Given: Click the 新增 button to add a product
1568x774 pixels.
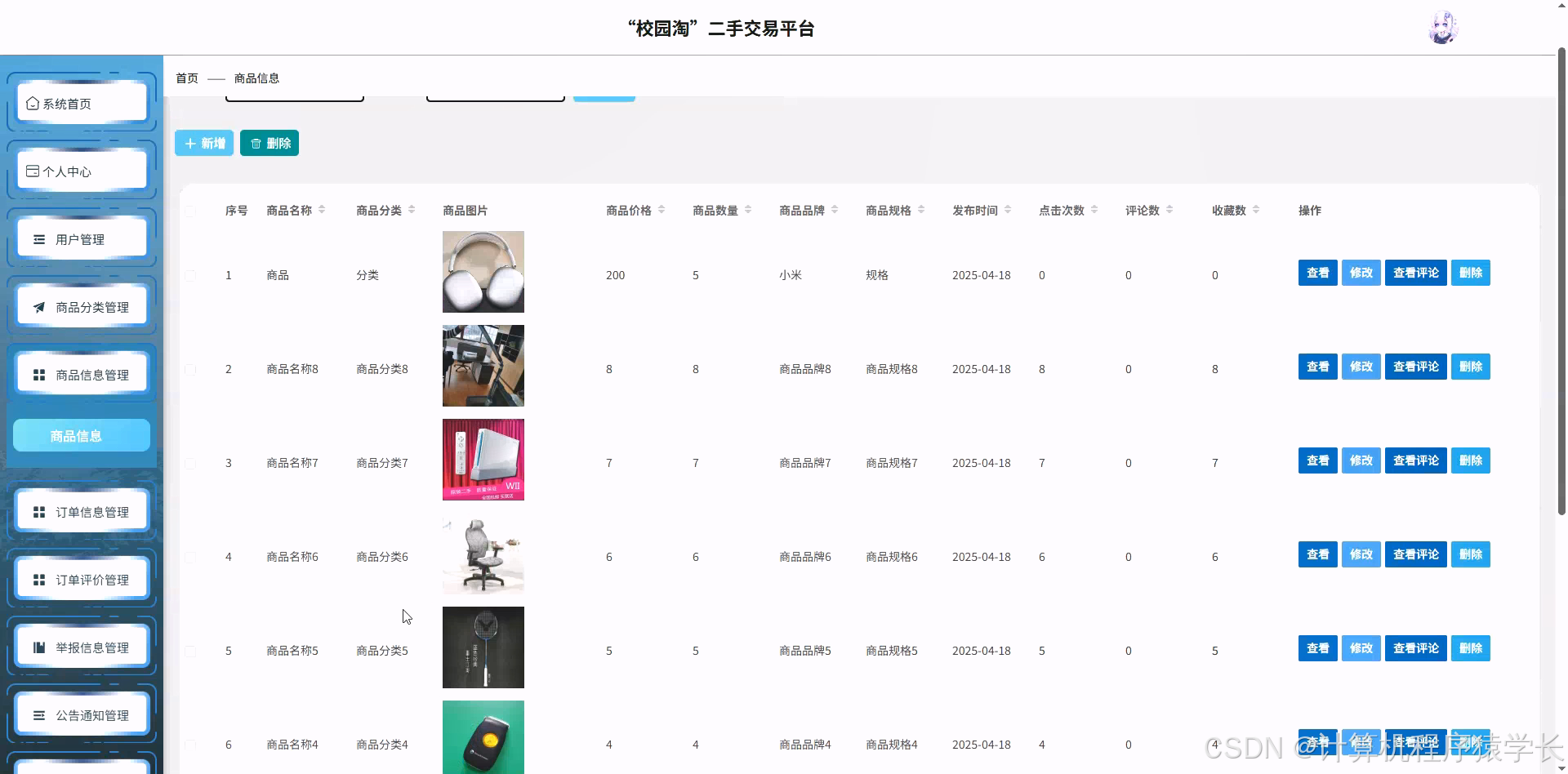Looking at the screenshot, I should (x=203, y=143).
